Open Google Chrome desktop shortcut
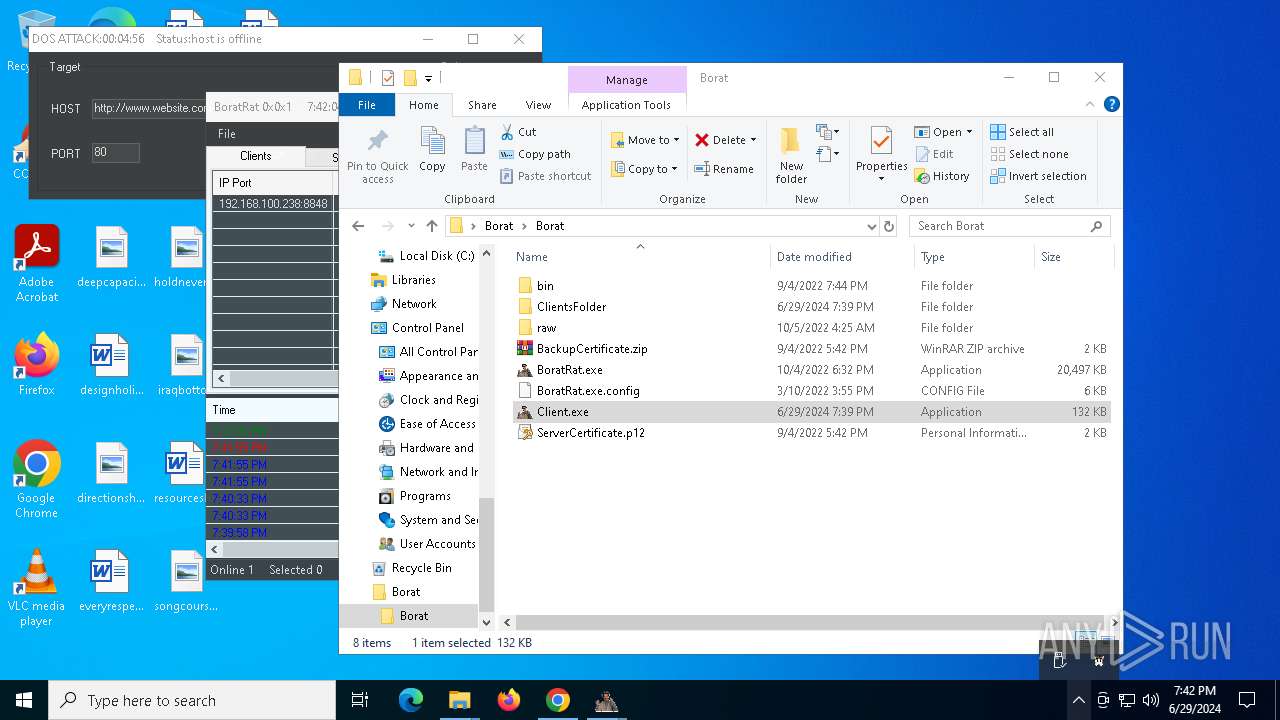The height and width of the screenshot is (720, 1280). tap(37, 480)
